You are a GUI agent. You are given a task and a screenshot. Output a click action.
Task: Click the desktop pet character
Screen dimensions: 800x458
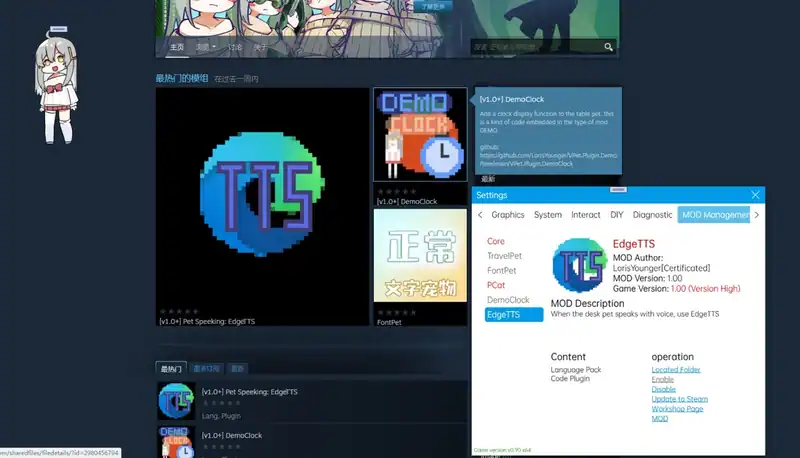click(57, 86)
